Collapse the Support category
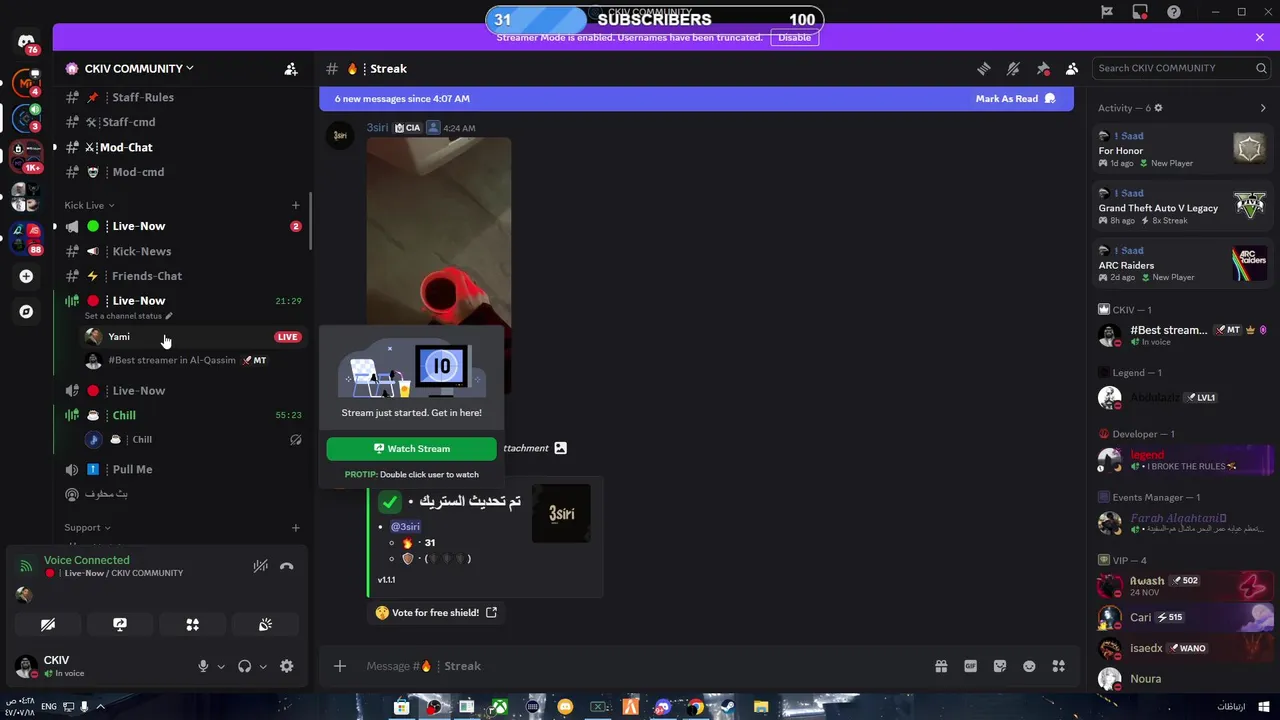The width and height of the screenshot is (1280, 720). [x=87, y=527]
